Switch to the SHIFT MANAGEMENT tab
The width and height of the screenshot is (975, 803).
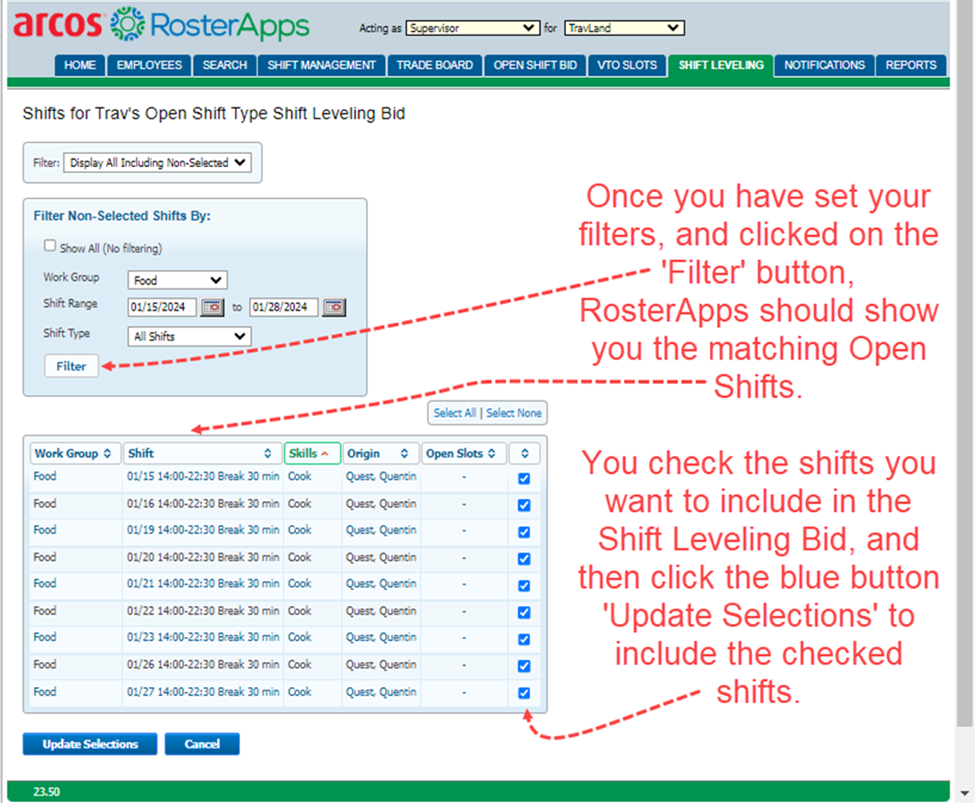321,64
